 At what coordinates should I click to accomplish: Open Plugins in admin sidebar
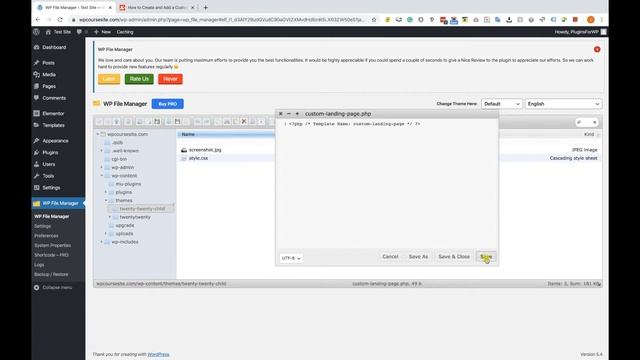tap(50, 153)
